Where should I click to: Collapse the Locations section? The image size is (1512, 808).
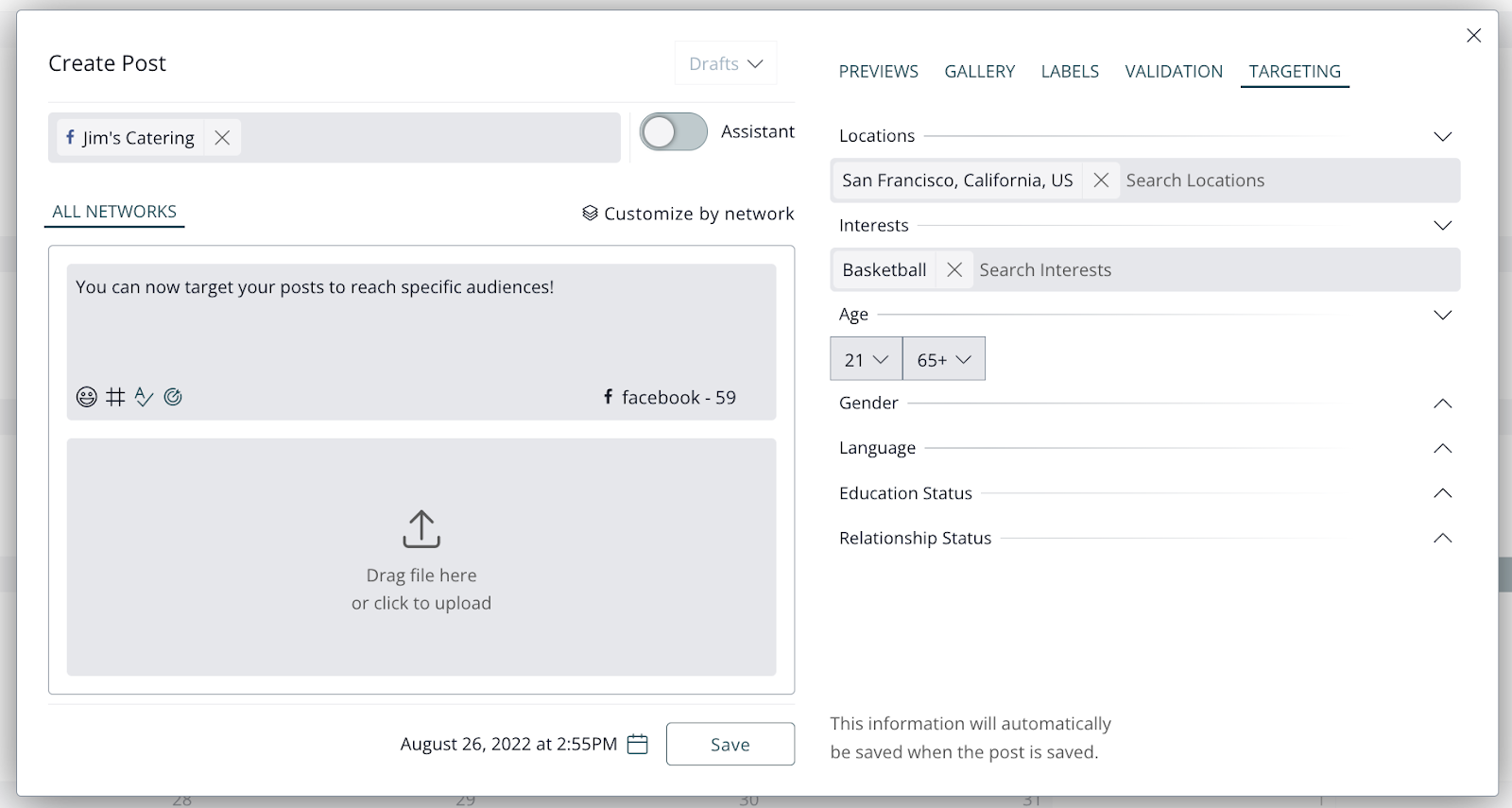pyautogui.click(x=1442, y=137)
